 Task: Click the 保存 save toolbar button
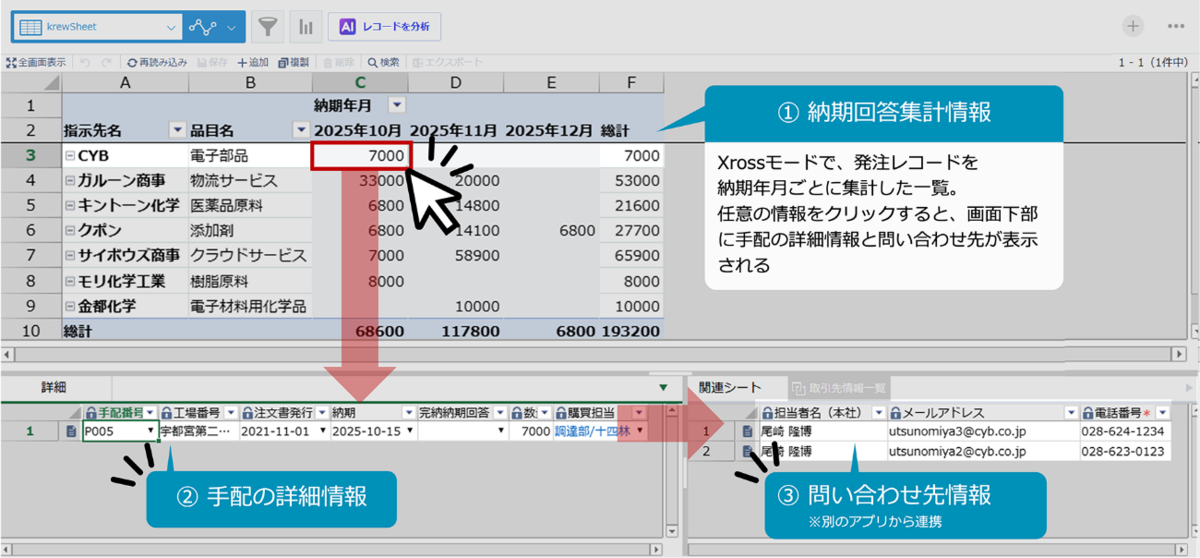coord(211,62)
